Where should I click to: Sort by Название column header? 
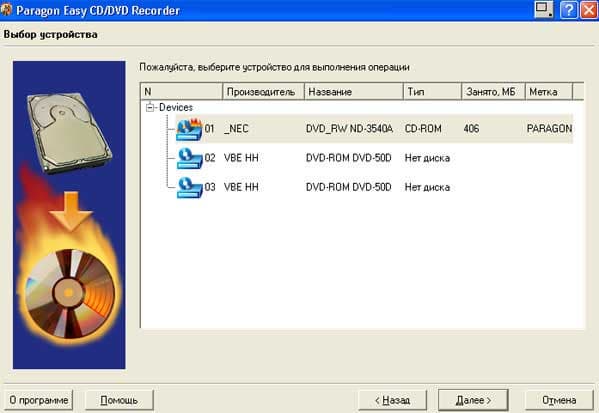(x=354, y=92)
